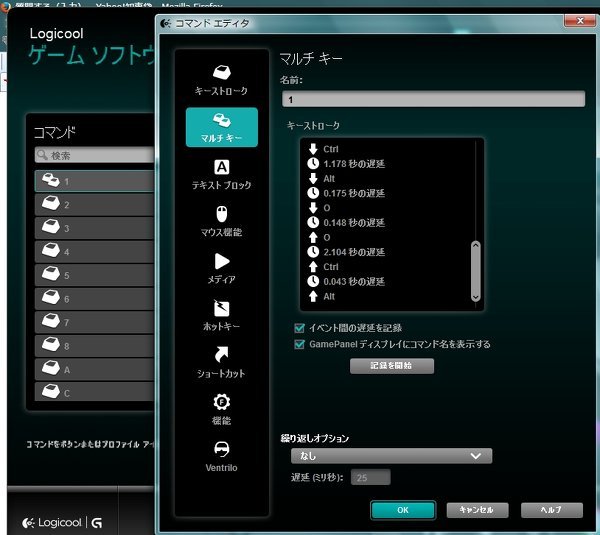Click the keystroke list scrollbar thumb

click(x=476, y=271)
